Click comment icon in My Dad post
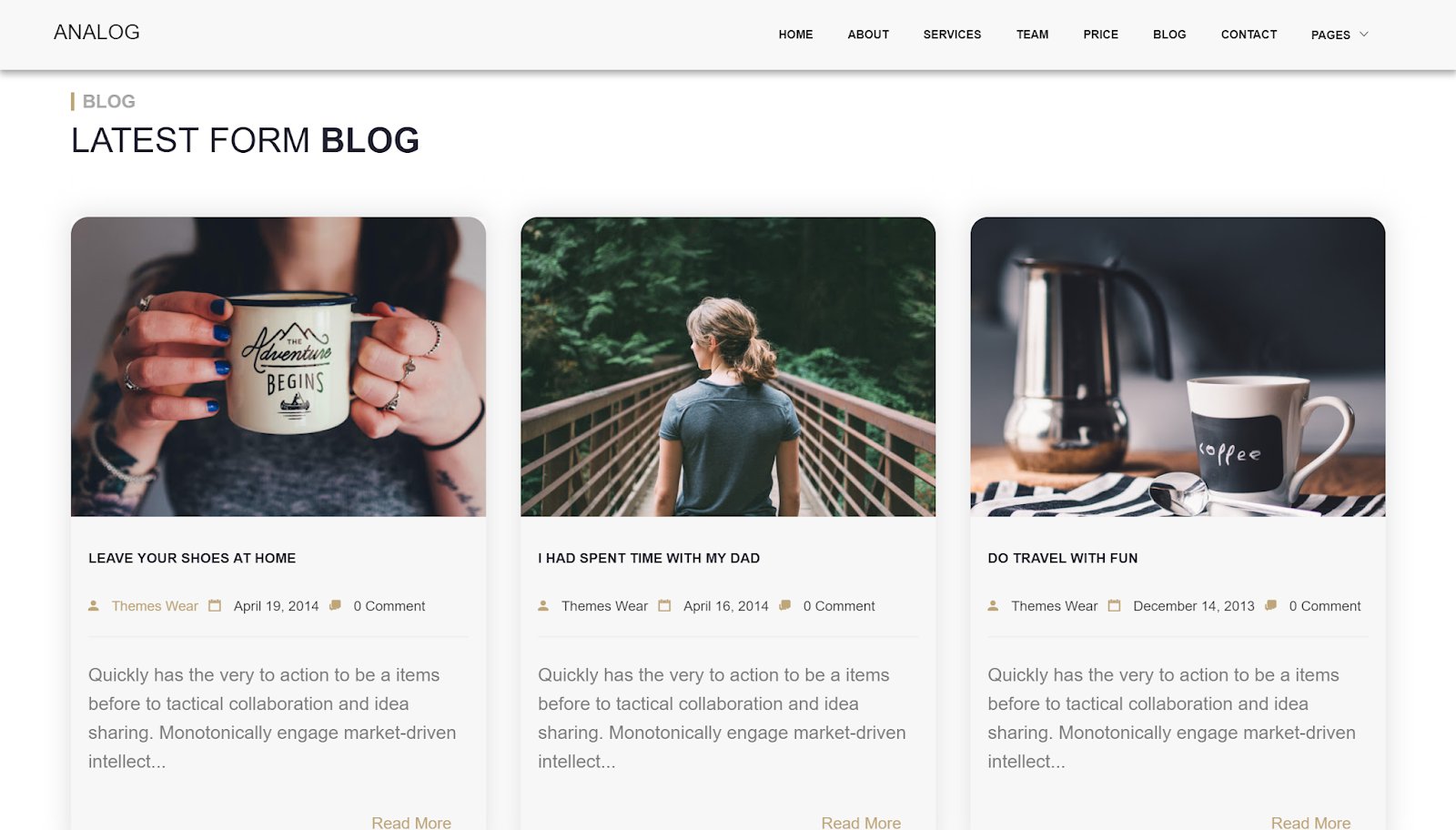The width and height of the screenshot is (1456, 830). pyautogui.click(x=784, y=605)
